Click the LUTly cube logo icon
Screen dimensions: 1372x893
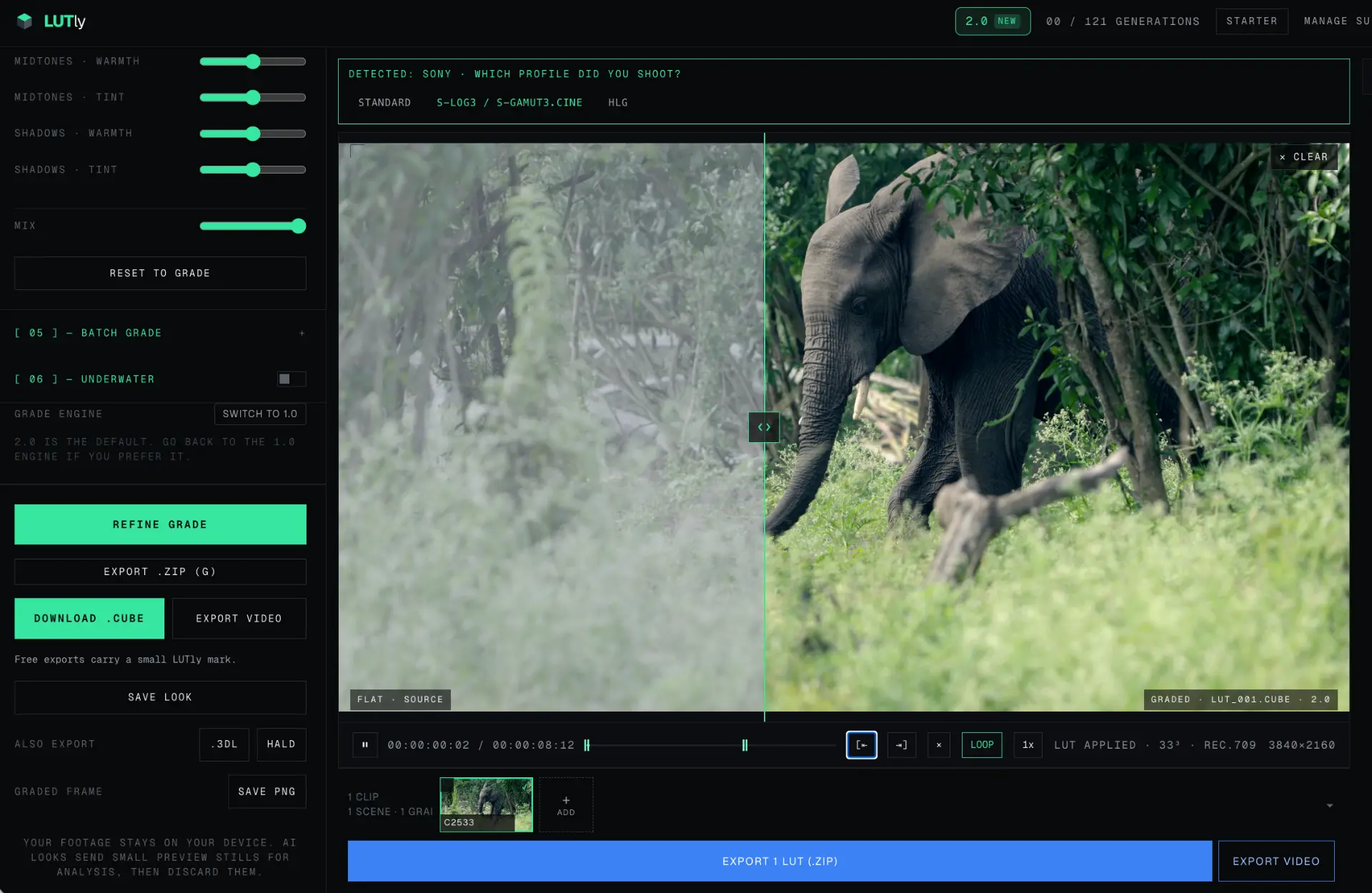(x=24, y=21)
